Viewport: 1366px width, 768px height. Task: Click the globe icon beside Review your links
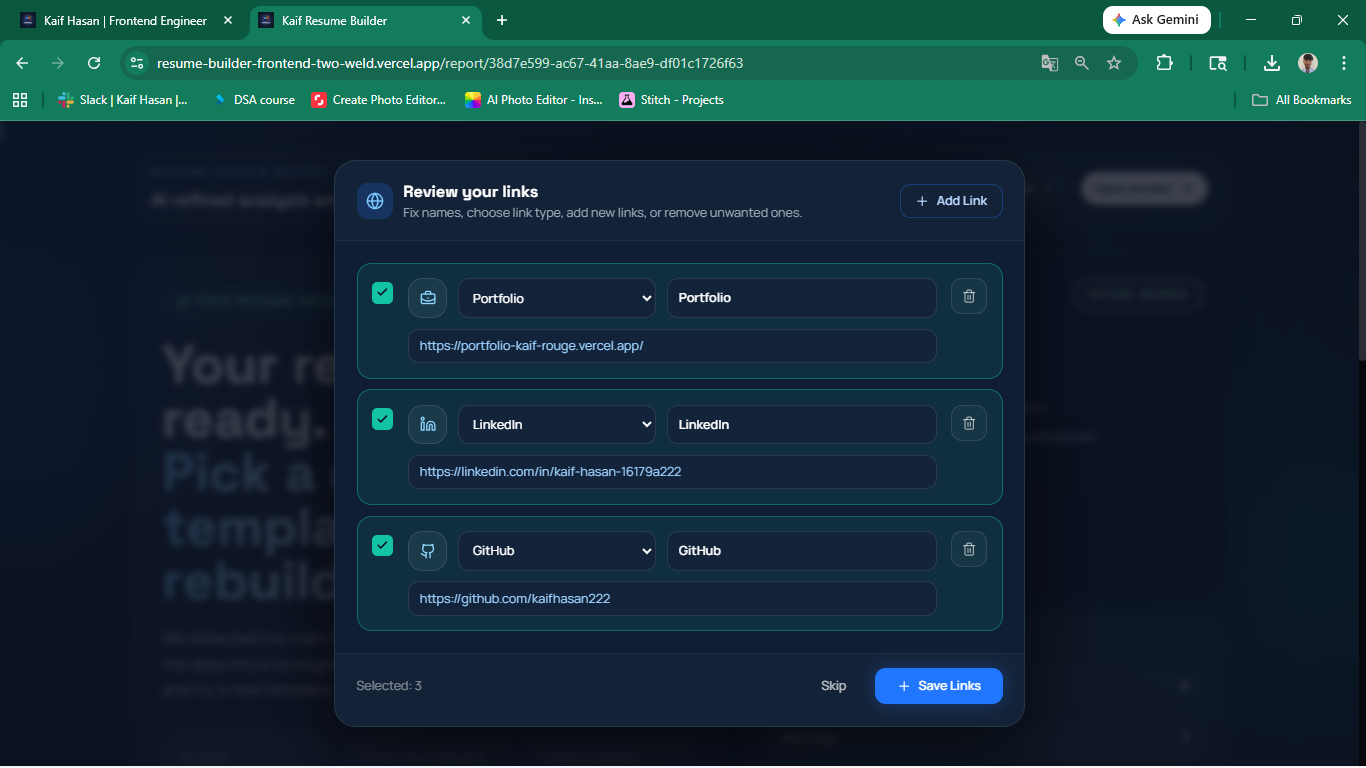375,201
